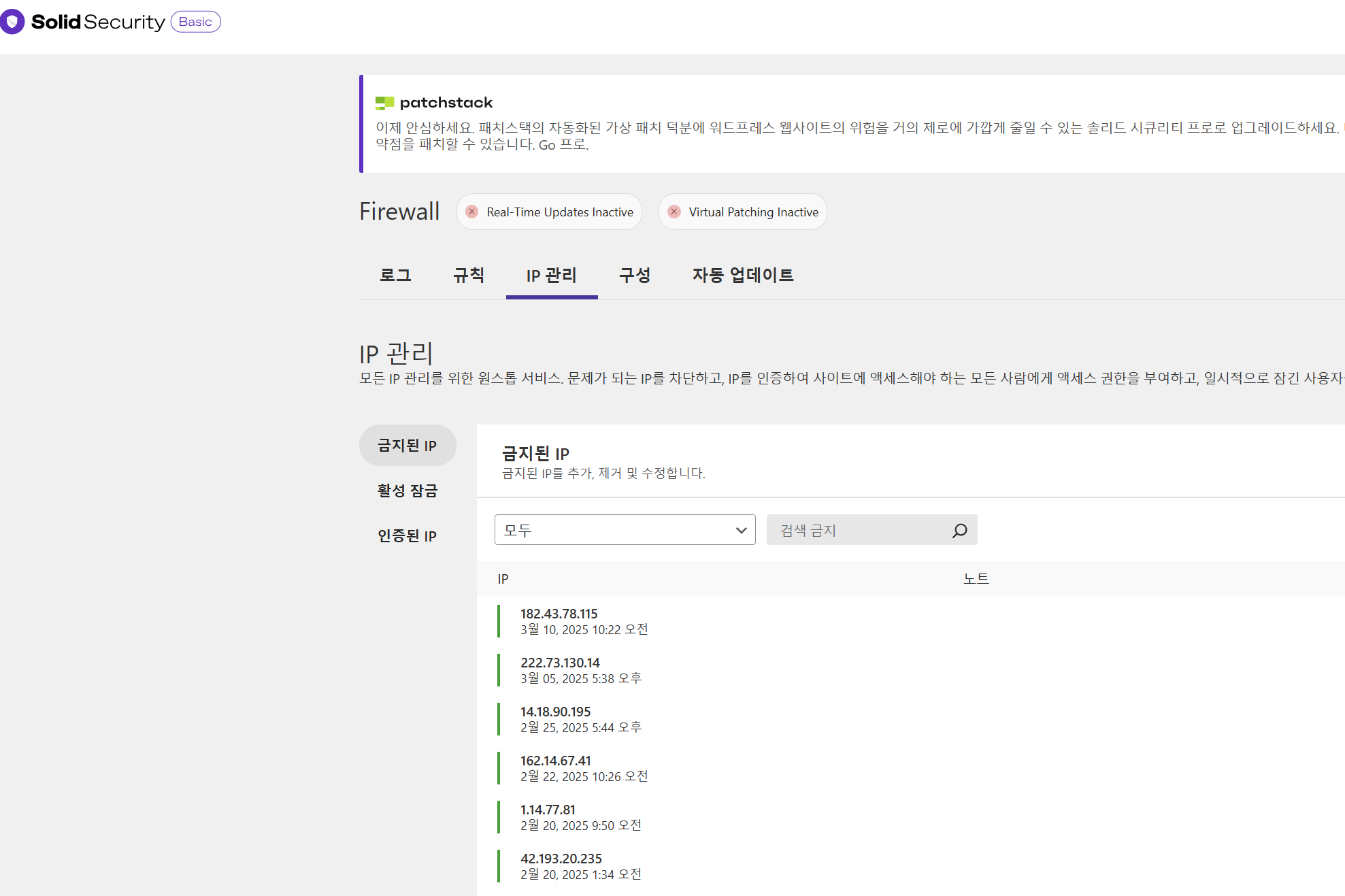Open the 자동 업데이트 tab
The image size is (1345, 896).
pos(743,275)
